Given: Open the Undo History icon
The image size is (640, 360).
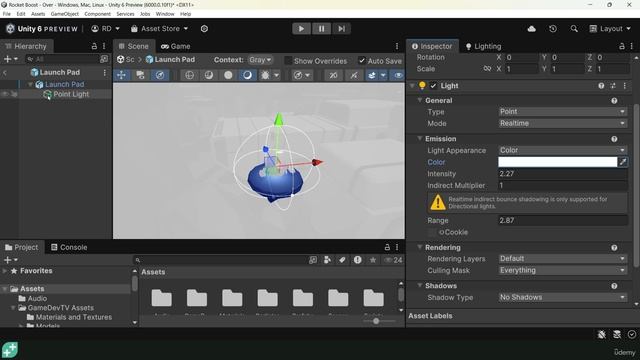Looking at the screenshot, I should [553, 29].
